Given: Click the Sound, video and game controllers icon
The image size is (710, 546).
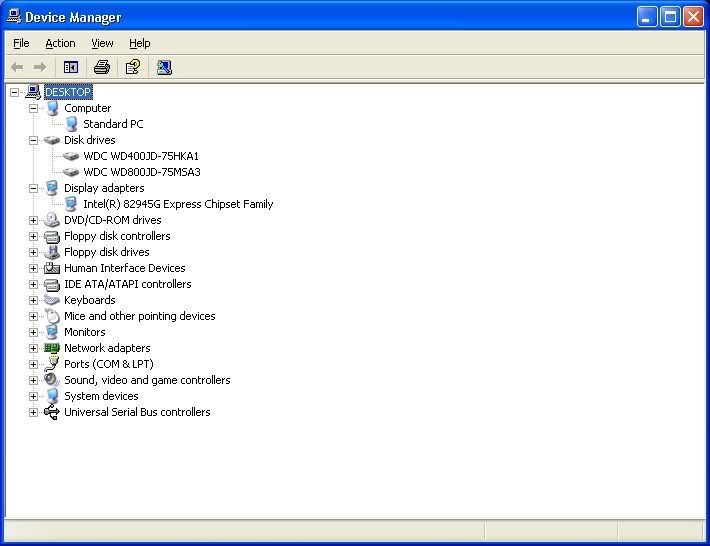Looking at the screenshot, I should 52,380.
